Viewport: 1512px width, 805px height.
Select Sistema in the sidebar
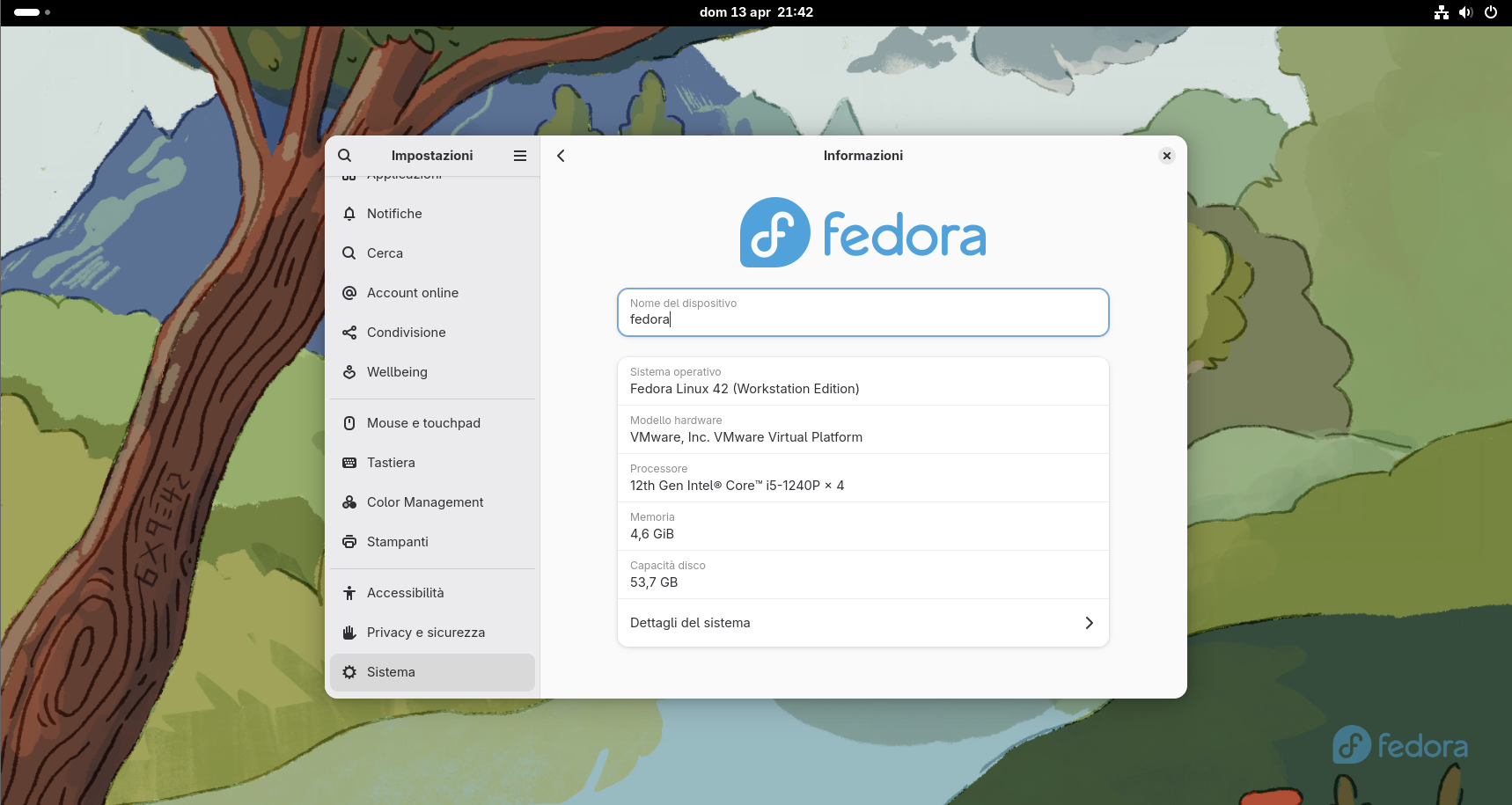391,671
